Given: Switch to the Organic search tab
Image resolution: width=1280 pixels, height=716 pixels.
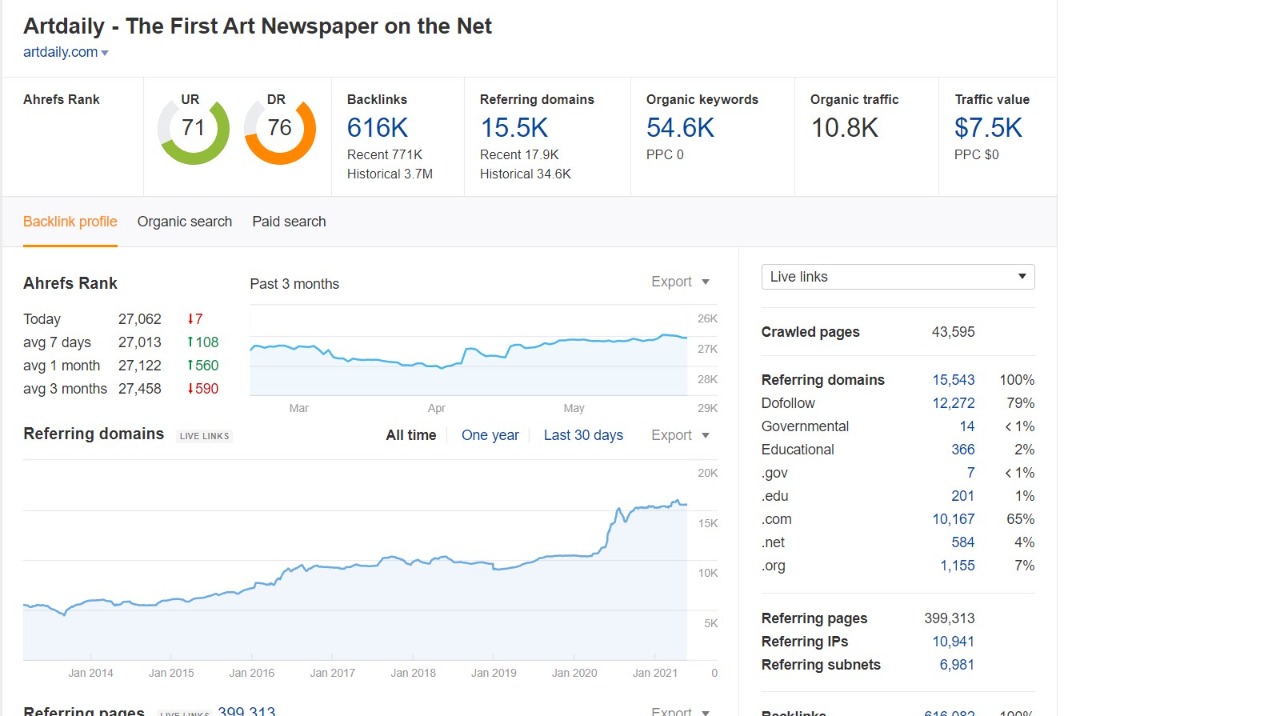Looking at the screenshot, I should pos(184,221).
